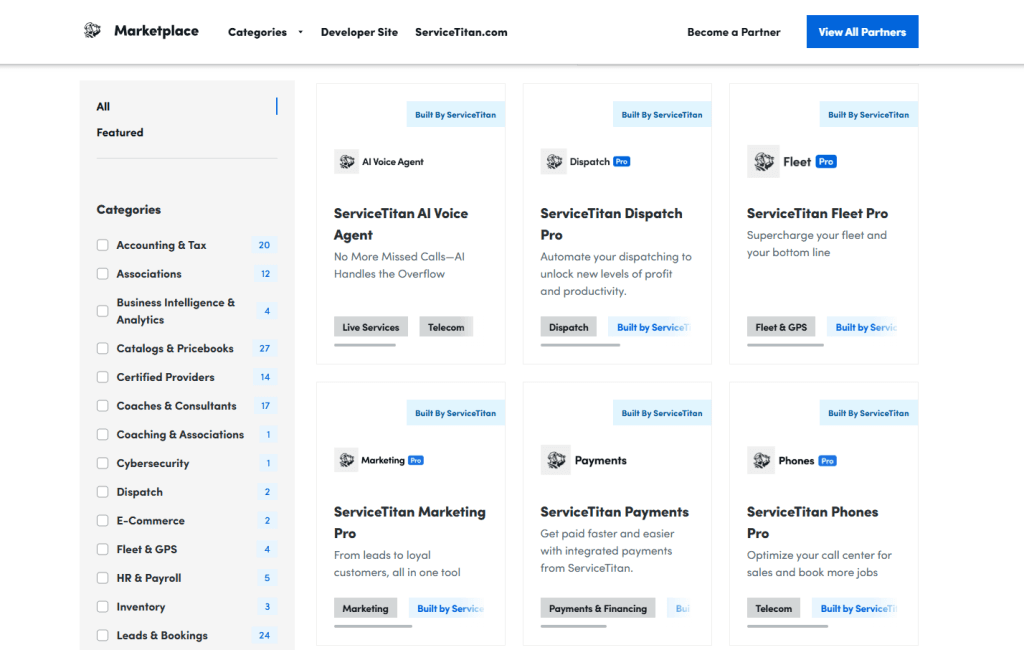Click the Marketing Pro card logo icon

click(x=347, y=460)
